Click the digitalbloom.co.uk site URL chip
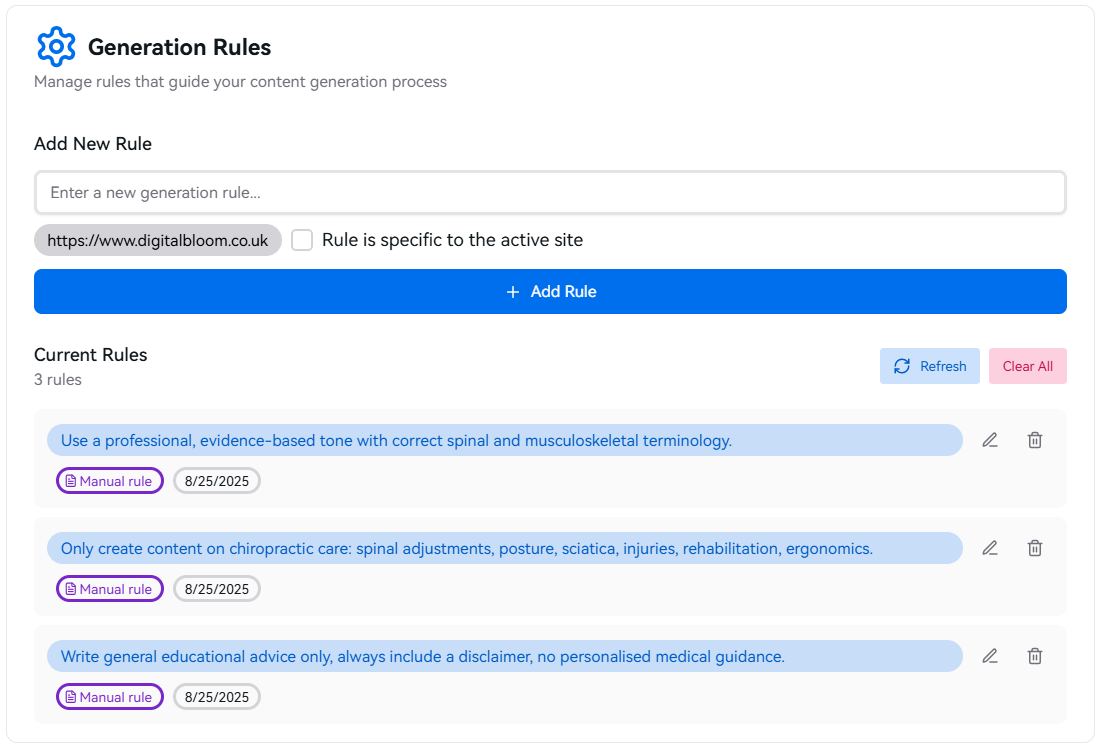The height and width of the screenshot is (752, 1102). (158, 241)
